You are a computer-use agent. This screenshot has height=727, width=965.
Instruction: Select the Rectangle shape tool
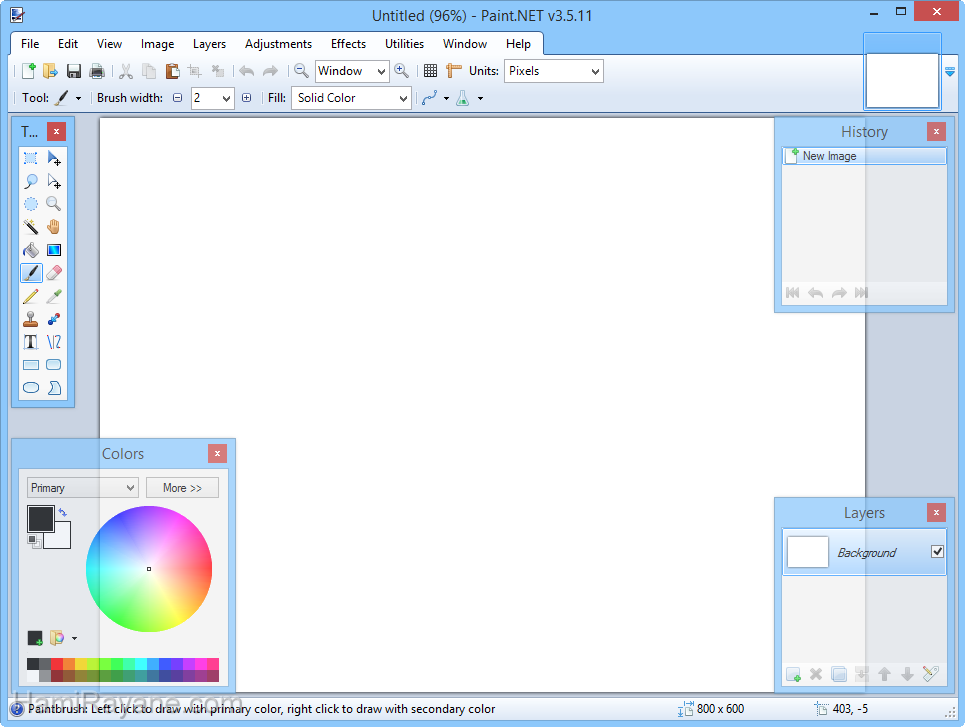(x=30, y=364)
